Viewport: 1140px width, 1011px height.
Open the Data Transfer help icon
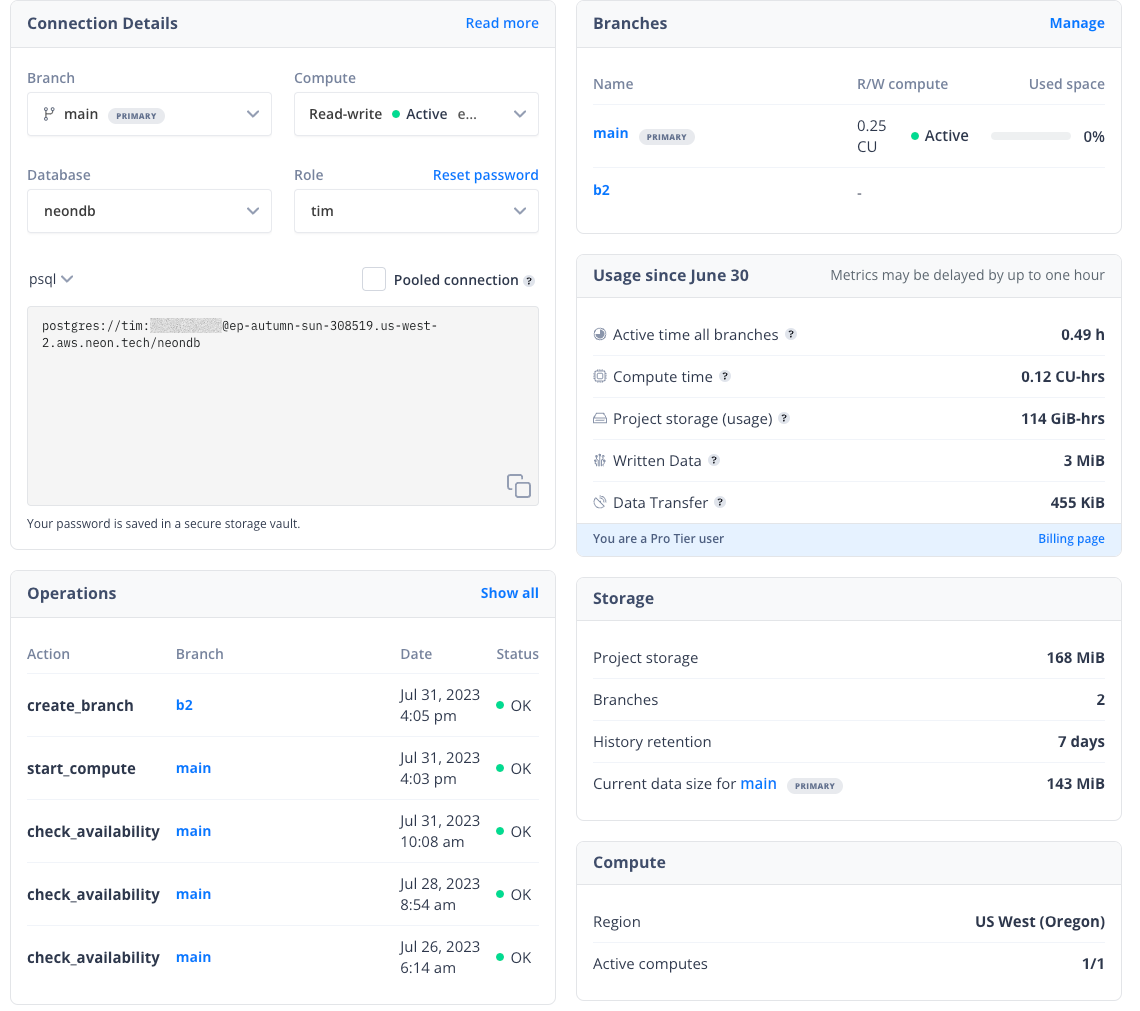719,502
